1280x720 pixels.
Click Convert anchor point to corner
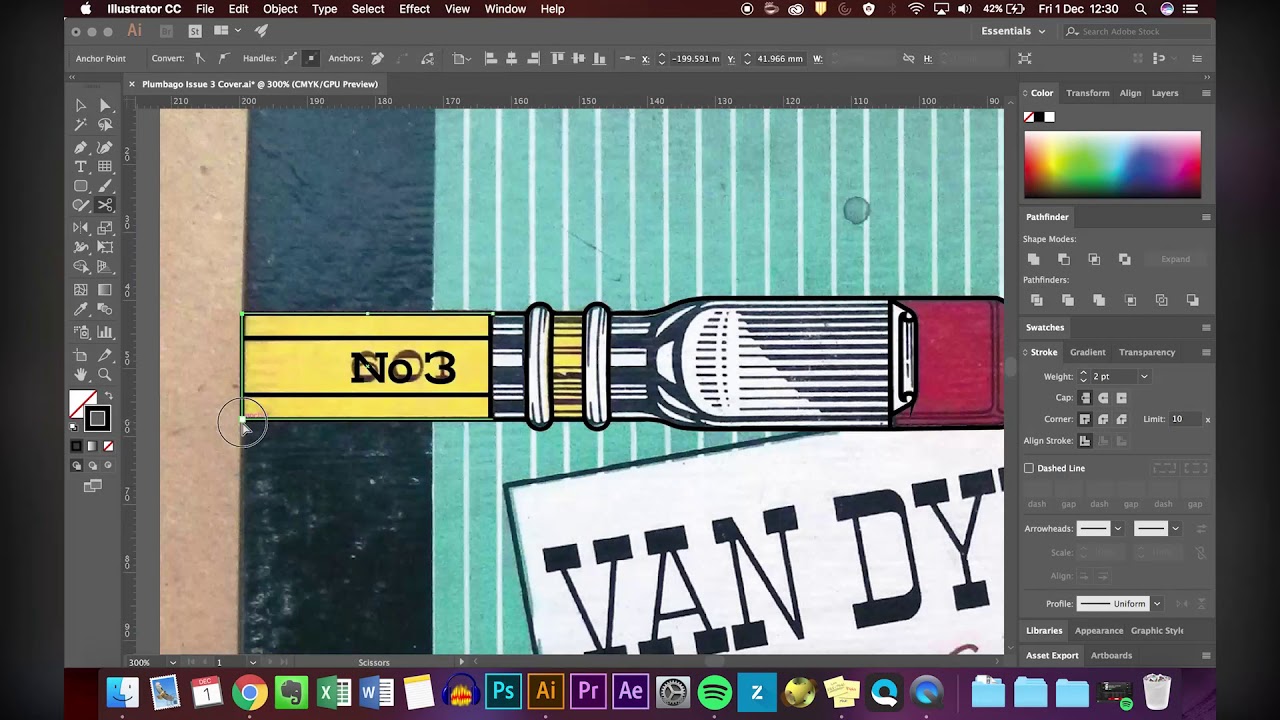(x=200, y=59)
